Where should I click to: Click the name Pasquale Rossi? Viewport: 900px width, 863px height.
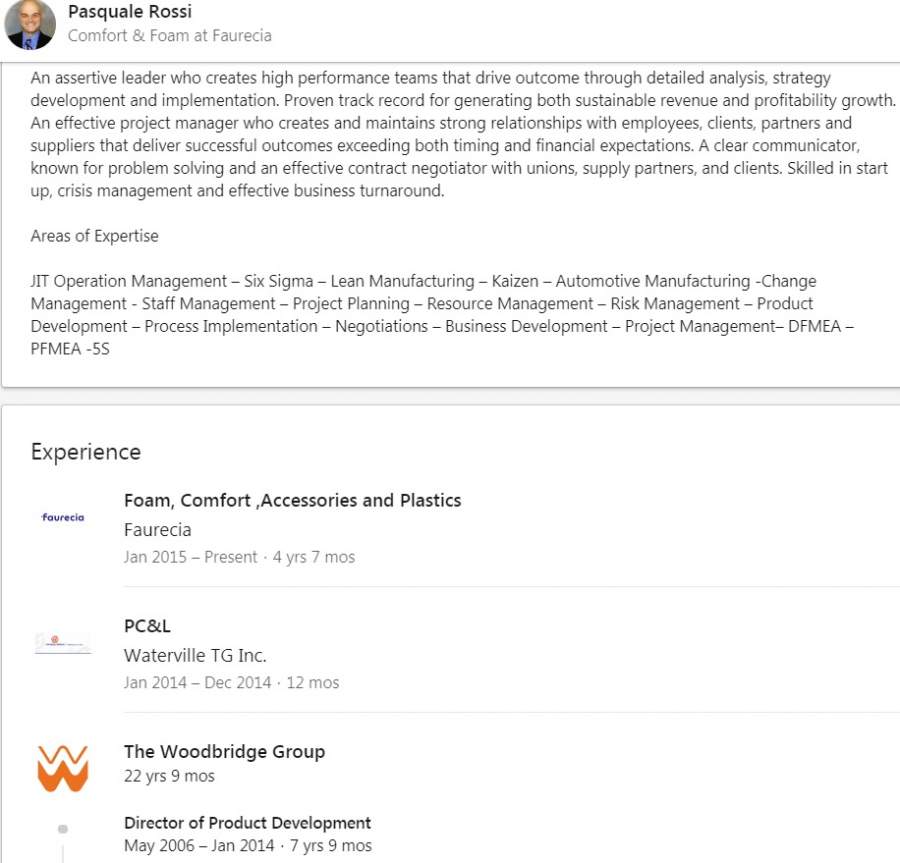130,12
